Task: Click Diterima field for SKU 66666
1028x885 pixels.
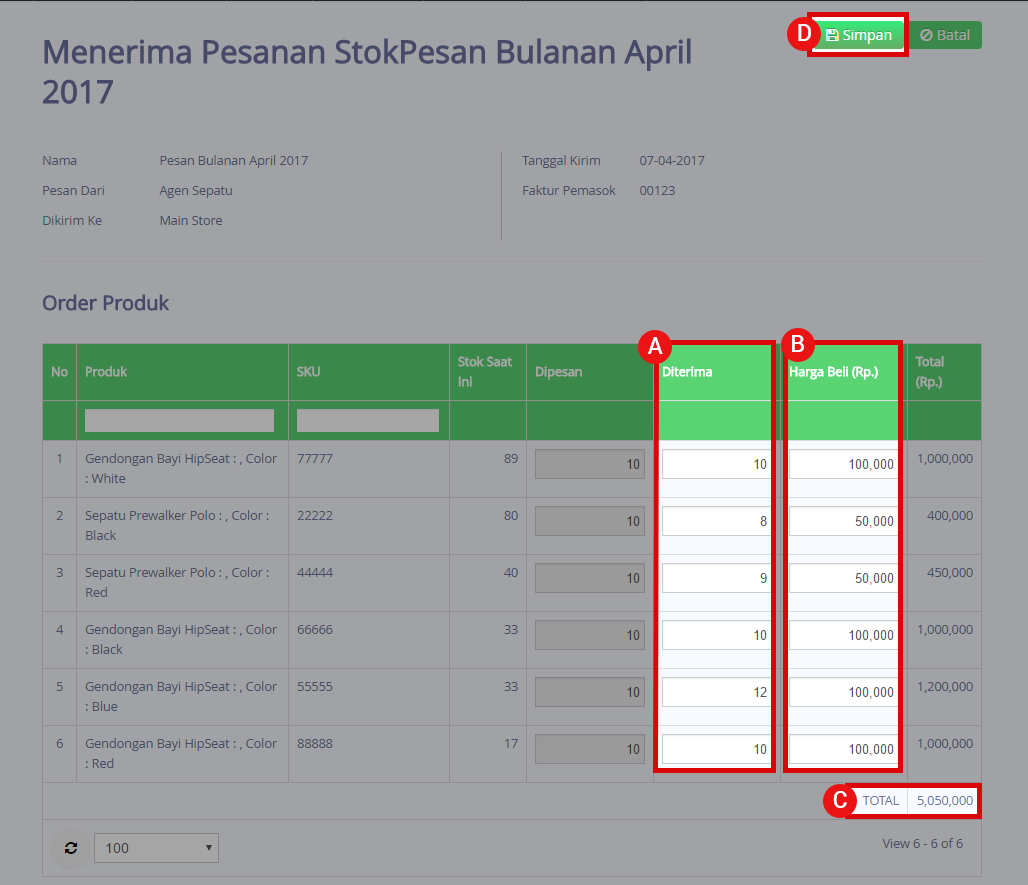Action: click(716, 635)
